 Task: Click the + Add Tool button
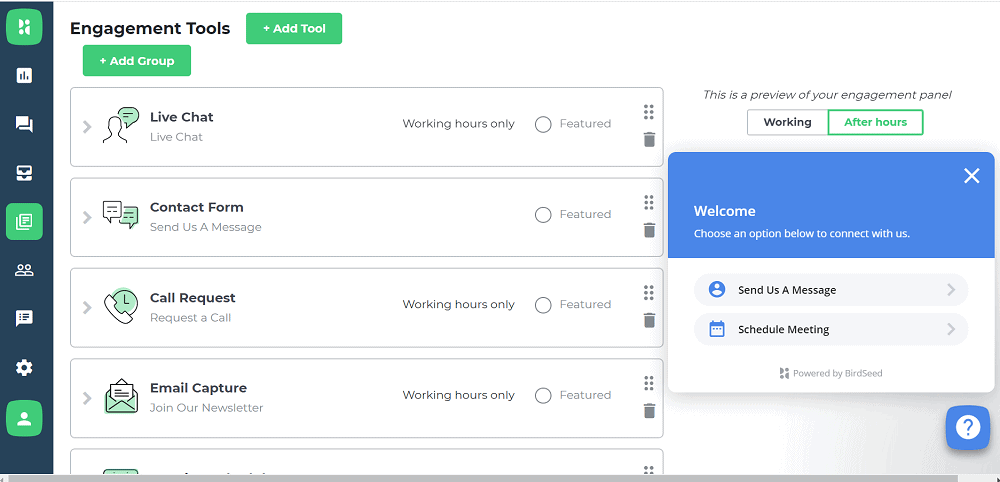pos(294,29)
